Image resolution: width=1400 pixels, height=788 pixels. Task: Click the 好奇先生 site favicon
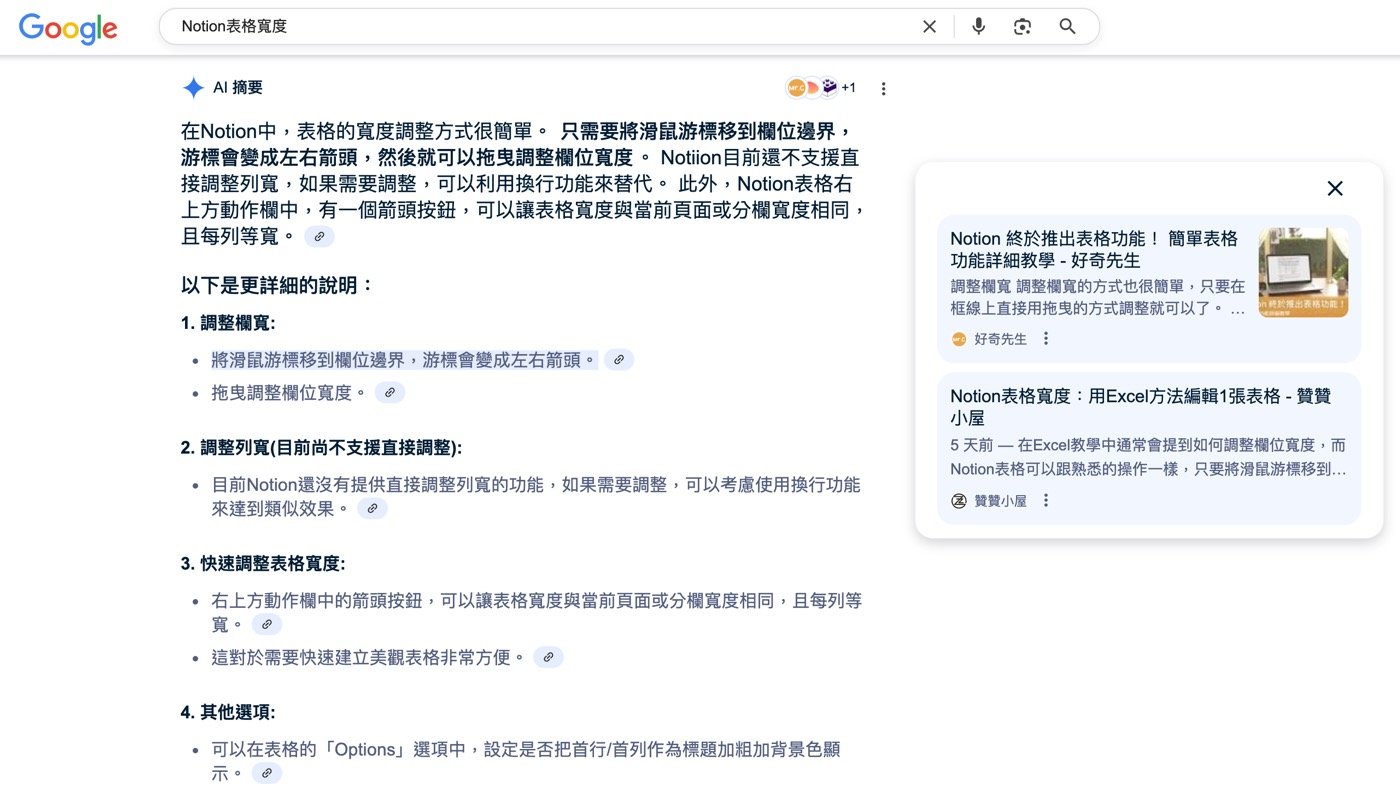tap(959, 339)
